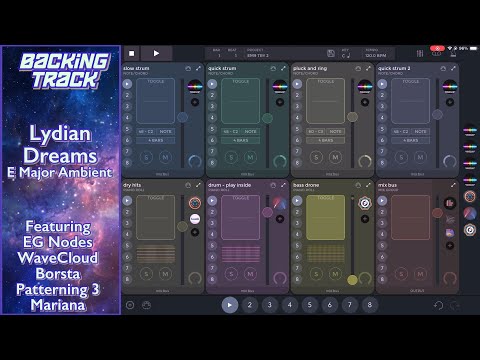Play pattern 1 on the bass drone track
480x360 pixels.
tap(297, 201)
